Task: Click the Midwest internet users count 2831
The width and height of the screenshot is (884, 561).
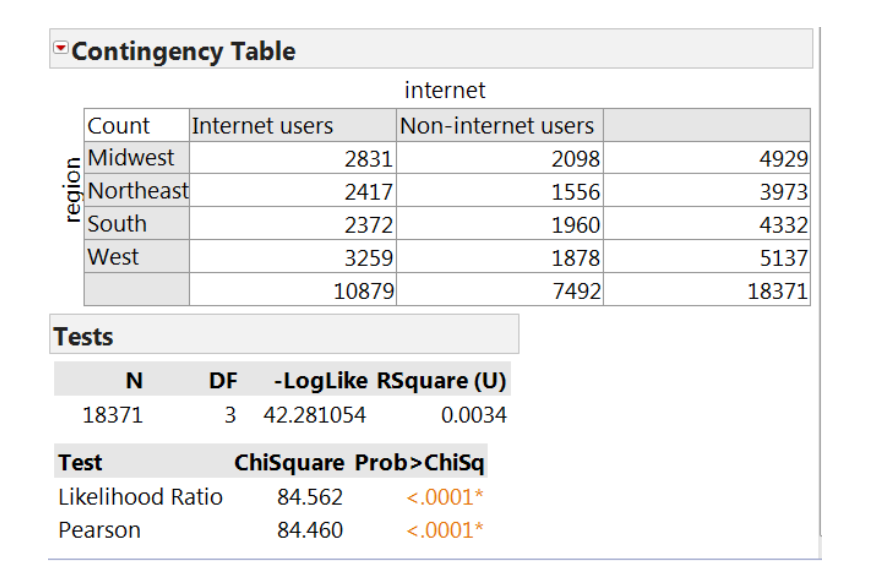Action: [293, 158]
